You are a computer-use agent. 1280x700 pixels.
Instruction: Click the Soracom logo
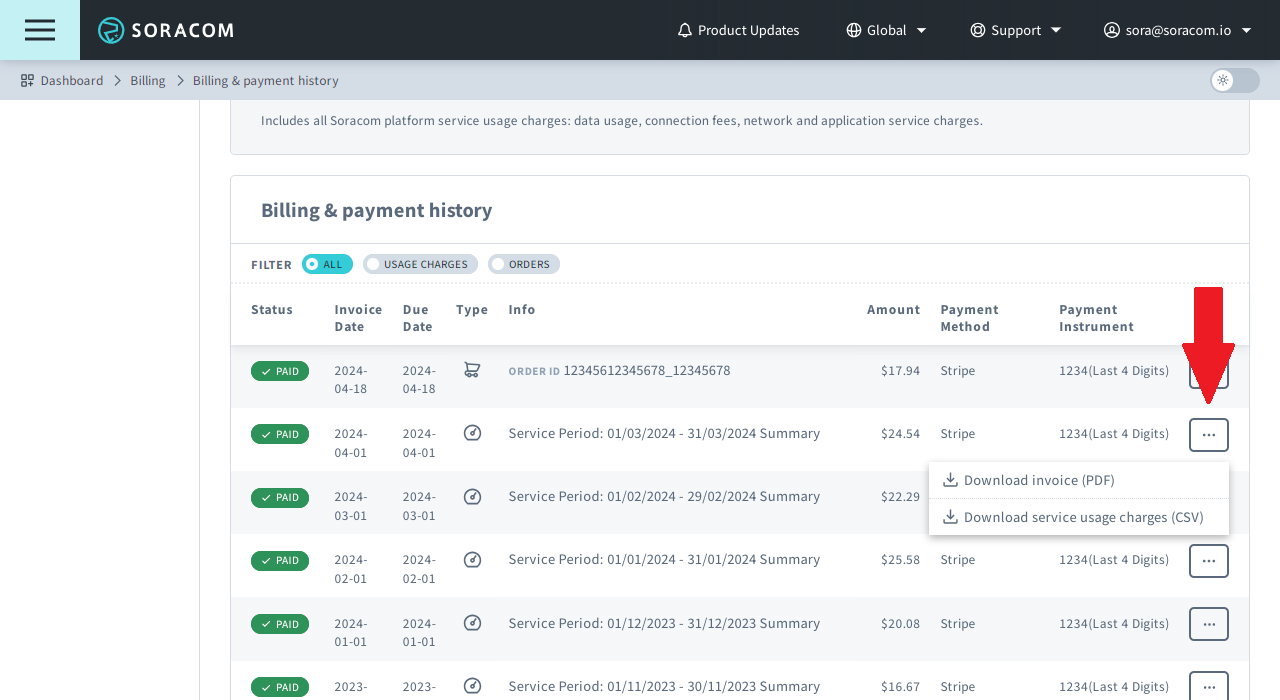(x=164, y=29)
